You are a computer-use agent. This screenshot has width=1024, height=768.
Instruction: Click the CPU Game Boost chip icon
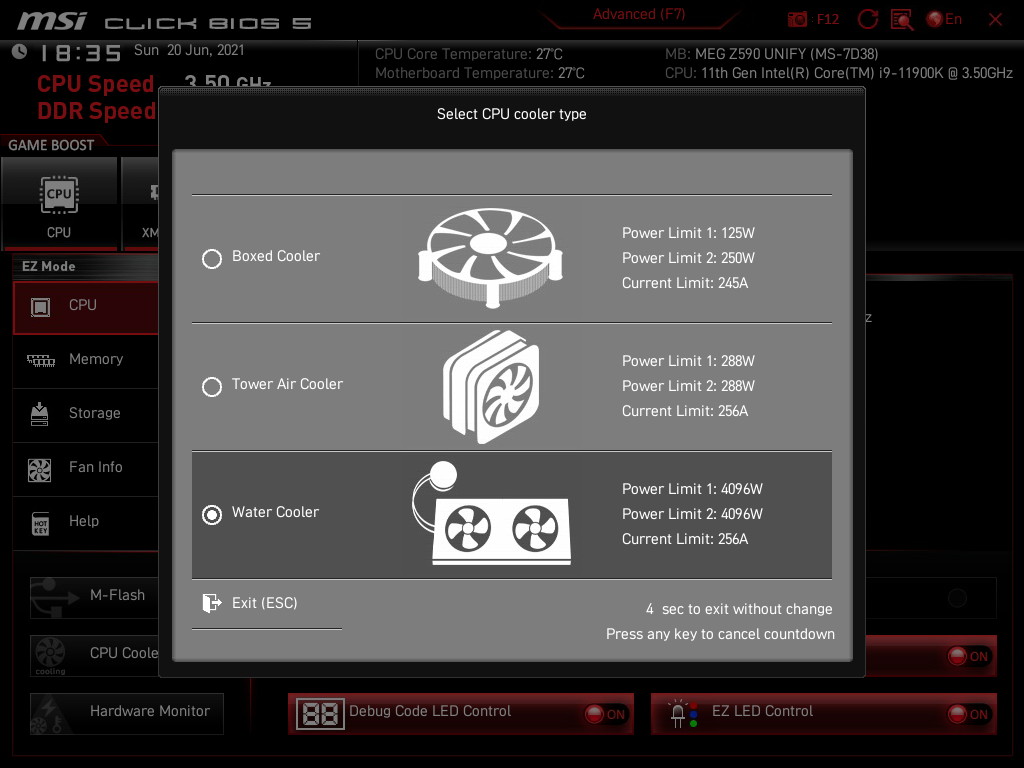(59, 195)
